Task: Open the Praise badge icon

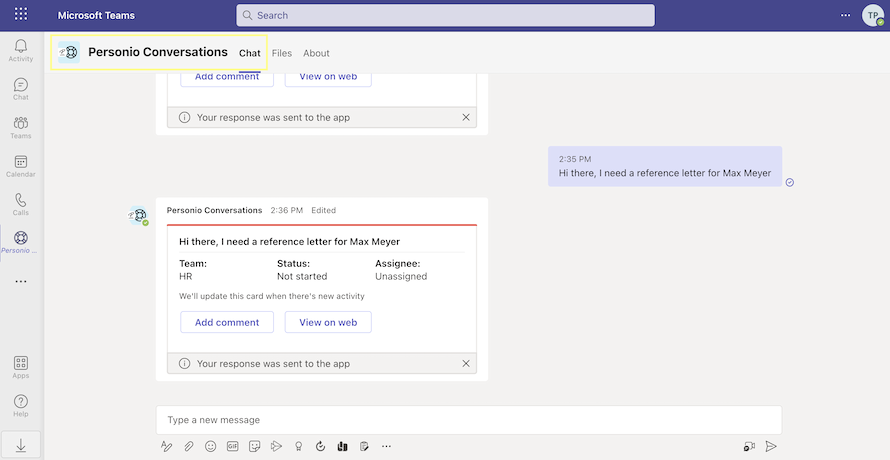Action: point(299,446)
